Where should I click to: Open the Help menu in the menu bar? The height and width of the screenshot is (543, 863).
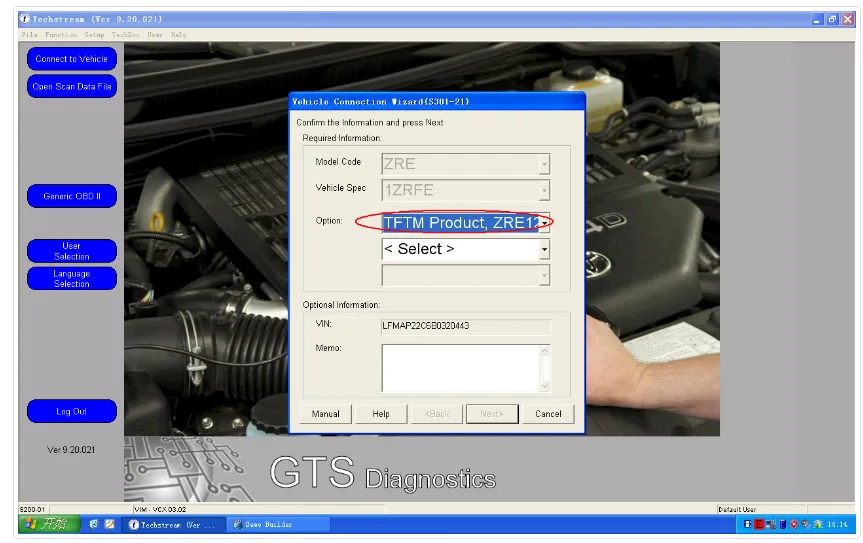[x=178, y=35]
